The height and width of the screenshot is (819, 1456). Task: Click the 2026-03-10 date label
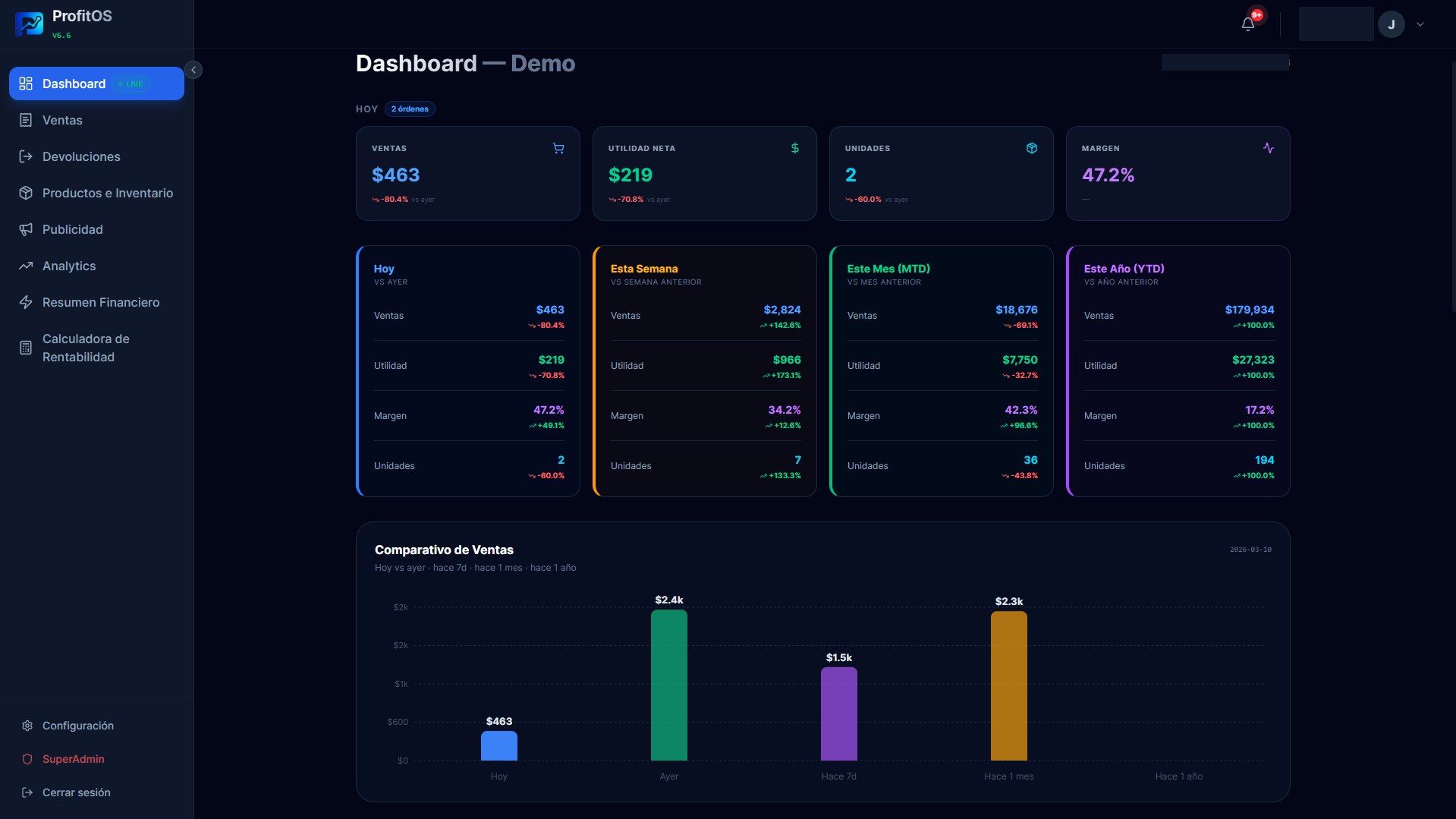coord(1250,550)
